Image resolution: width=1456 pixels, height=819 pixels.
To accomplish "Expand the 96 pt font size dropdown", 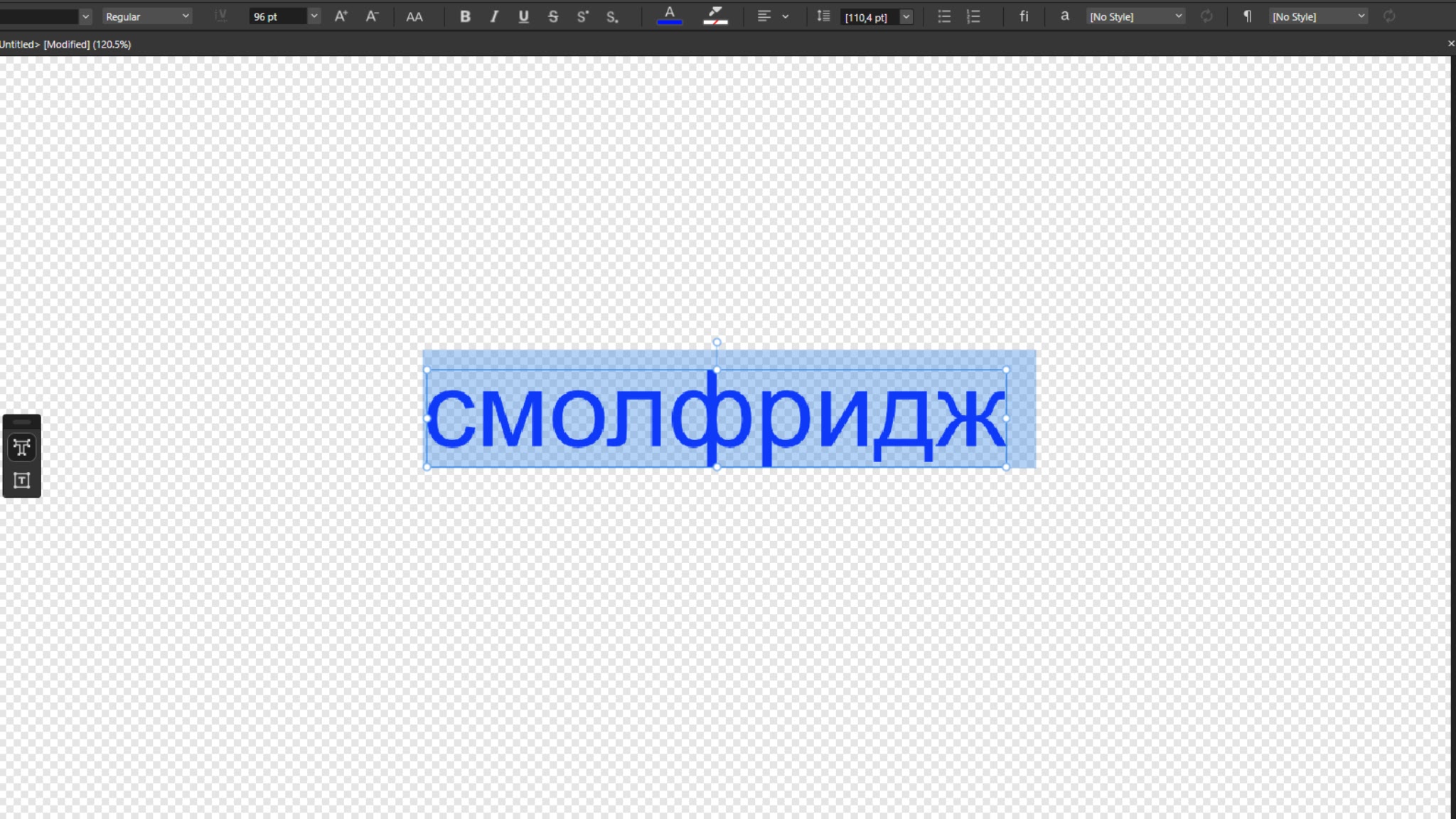I will 314,16.
